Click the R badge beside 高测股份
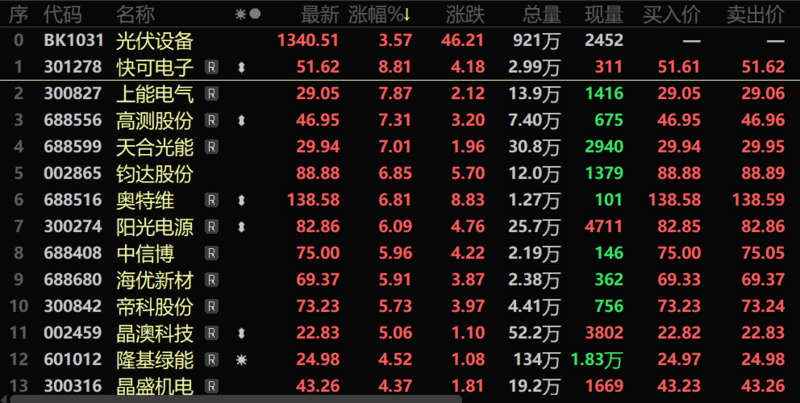The height and width of the screenshot is (403, 800). (x=212, y=120)
